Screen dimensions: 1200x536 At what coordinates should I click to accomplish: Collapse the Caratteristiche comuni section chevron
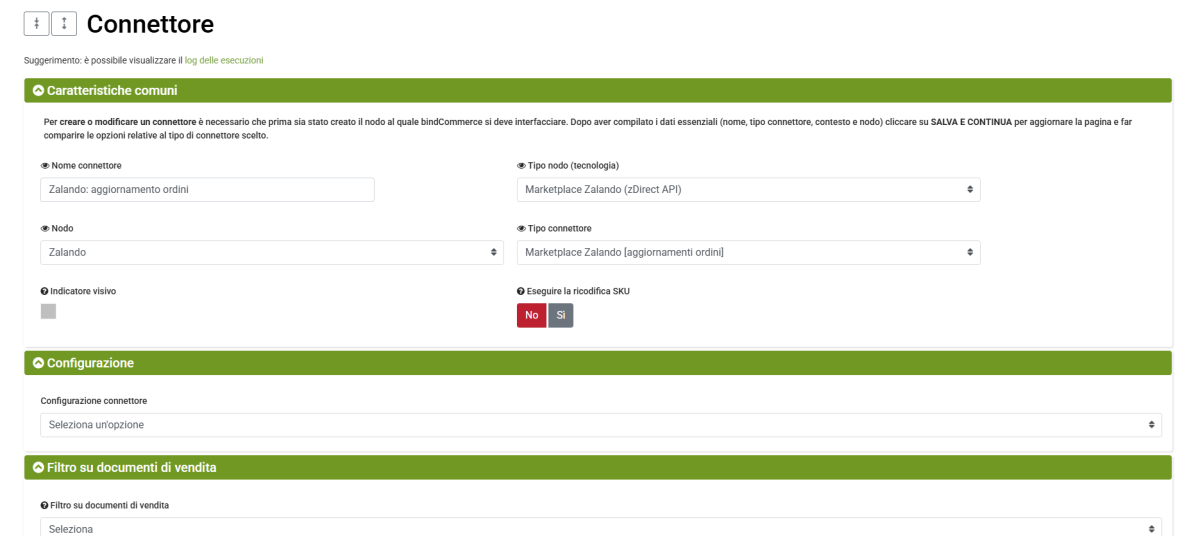click(x=38, y=91)
